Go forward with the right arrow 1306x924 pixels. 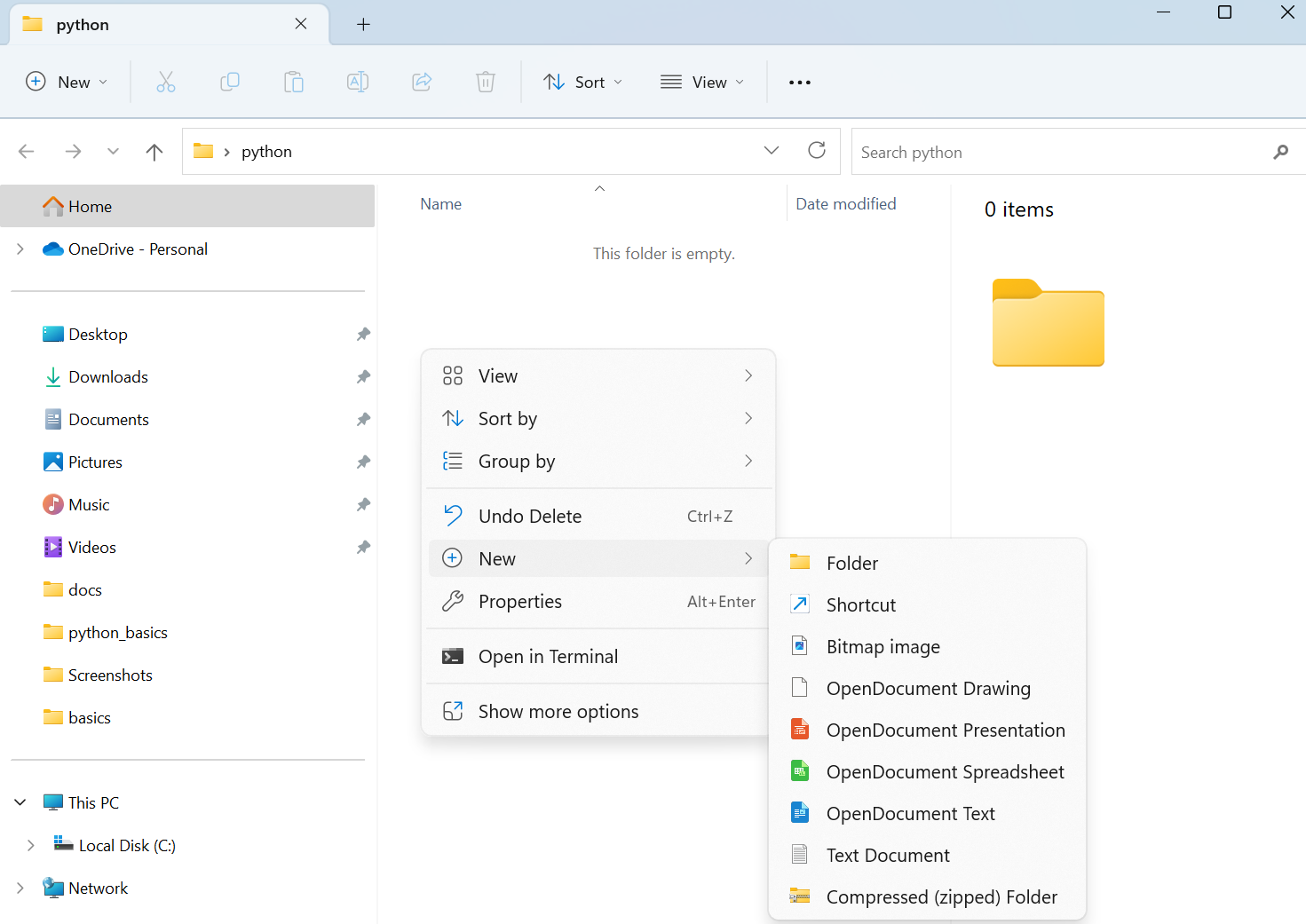pos(73,152)
